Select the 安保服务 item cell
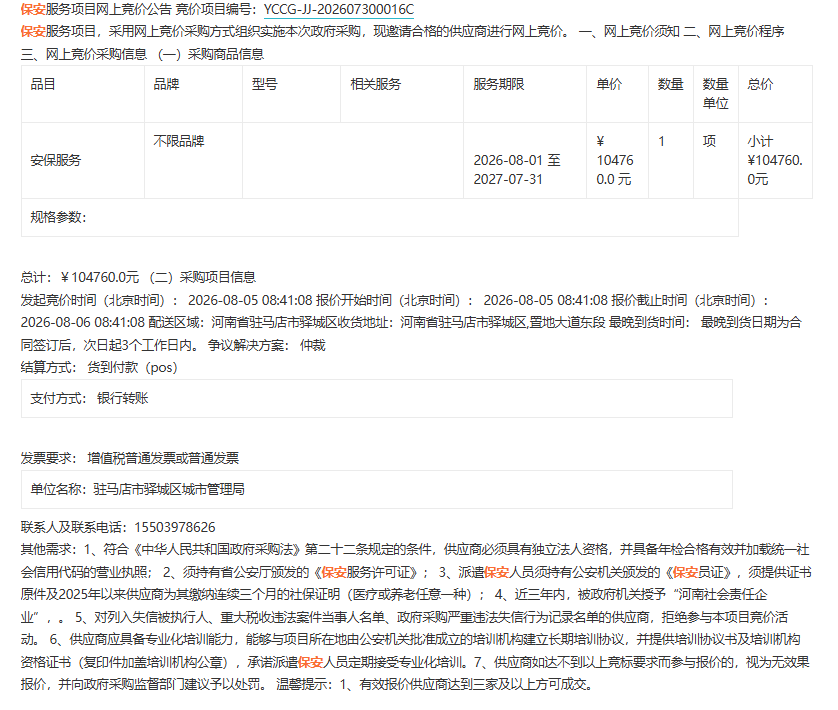 click(83, 160)
